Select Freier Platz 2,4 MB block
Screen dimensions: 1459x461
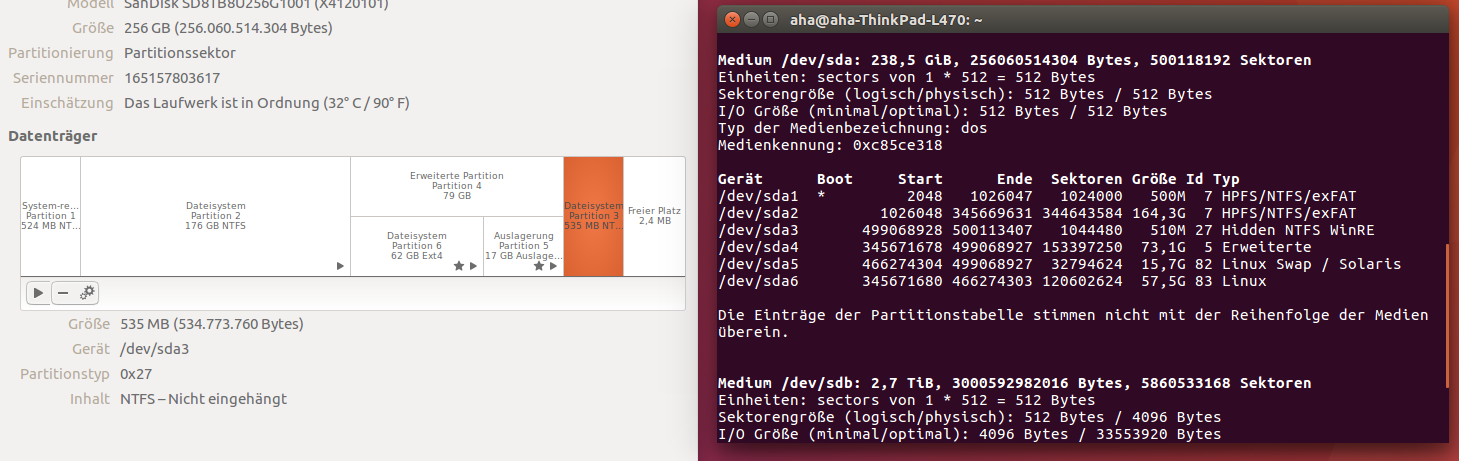coord(654,216)
